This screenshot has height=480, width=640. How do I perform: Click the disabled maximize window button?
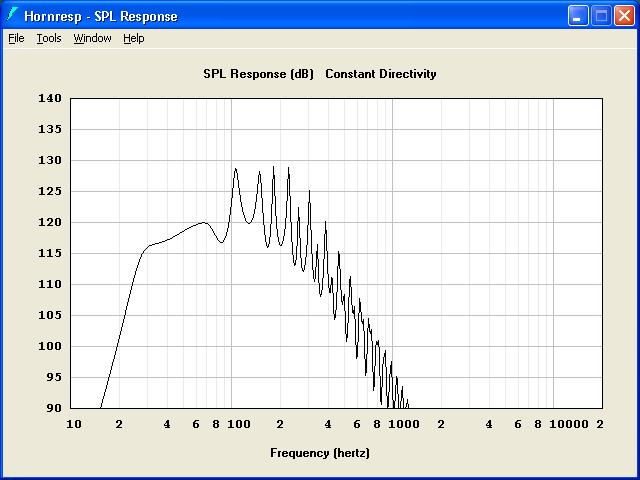pyautogui.click(x=601, y=16)
